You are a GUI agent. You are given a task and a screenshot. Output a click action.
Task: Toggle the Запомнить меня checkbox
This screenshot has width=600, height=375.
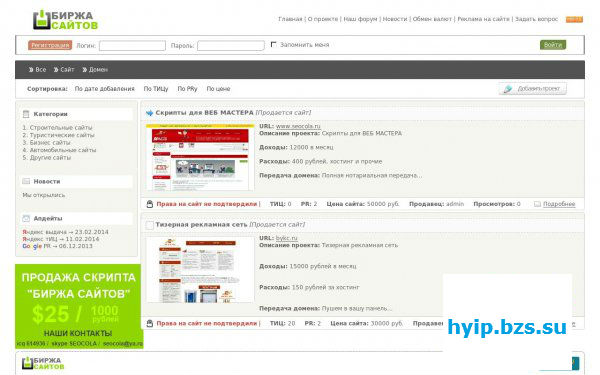point(273,44)
